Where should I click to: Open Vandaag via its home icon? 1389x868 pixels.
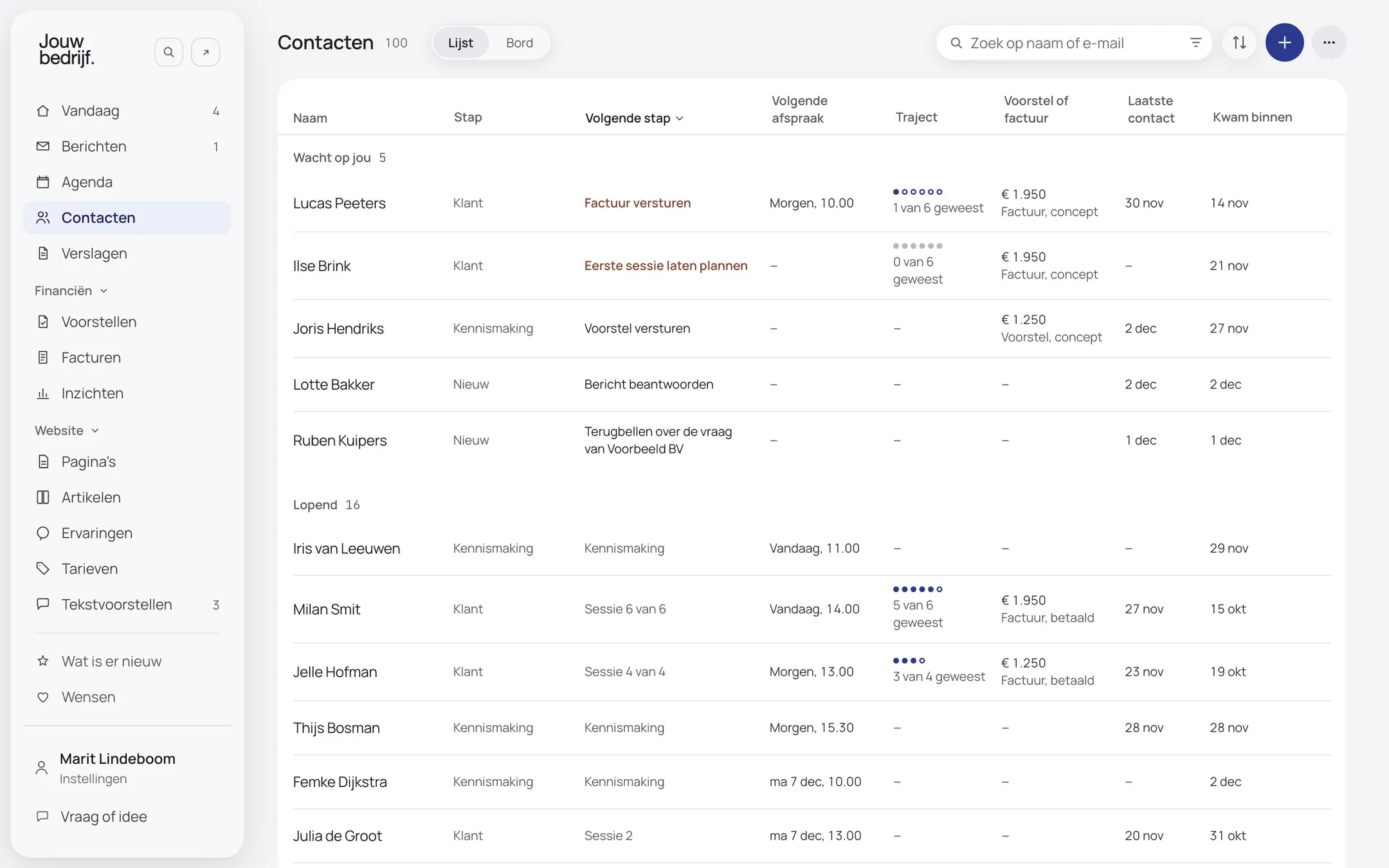tap(43, 111)
